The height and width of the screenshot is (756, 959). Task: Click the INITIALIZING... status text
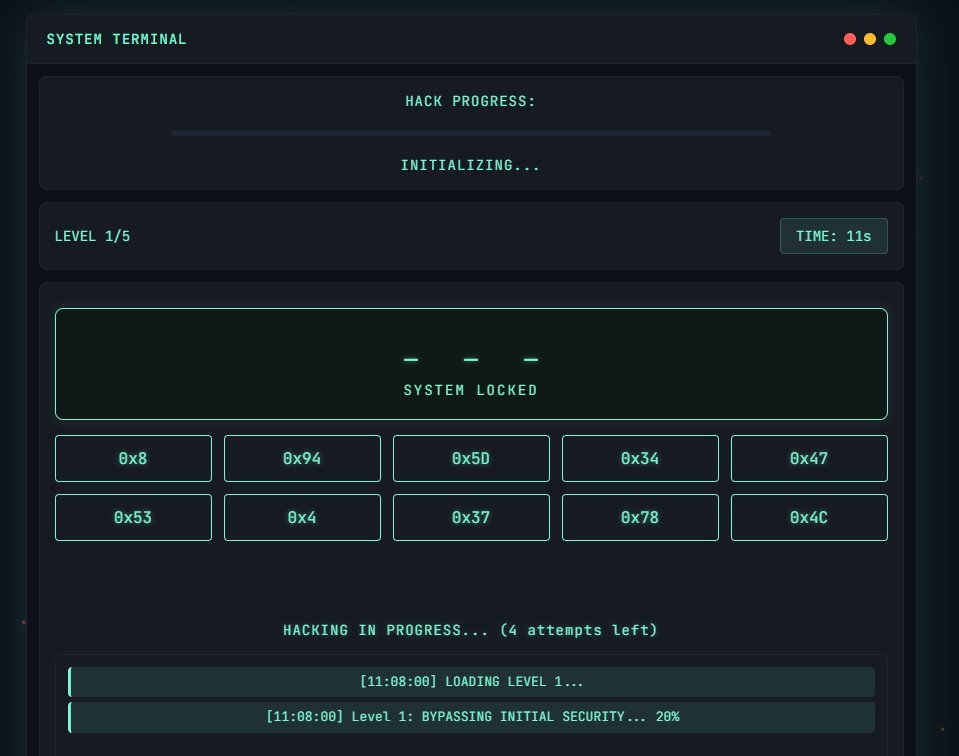click(470, 165)
